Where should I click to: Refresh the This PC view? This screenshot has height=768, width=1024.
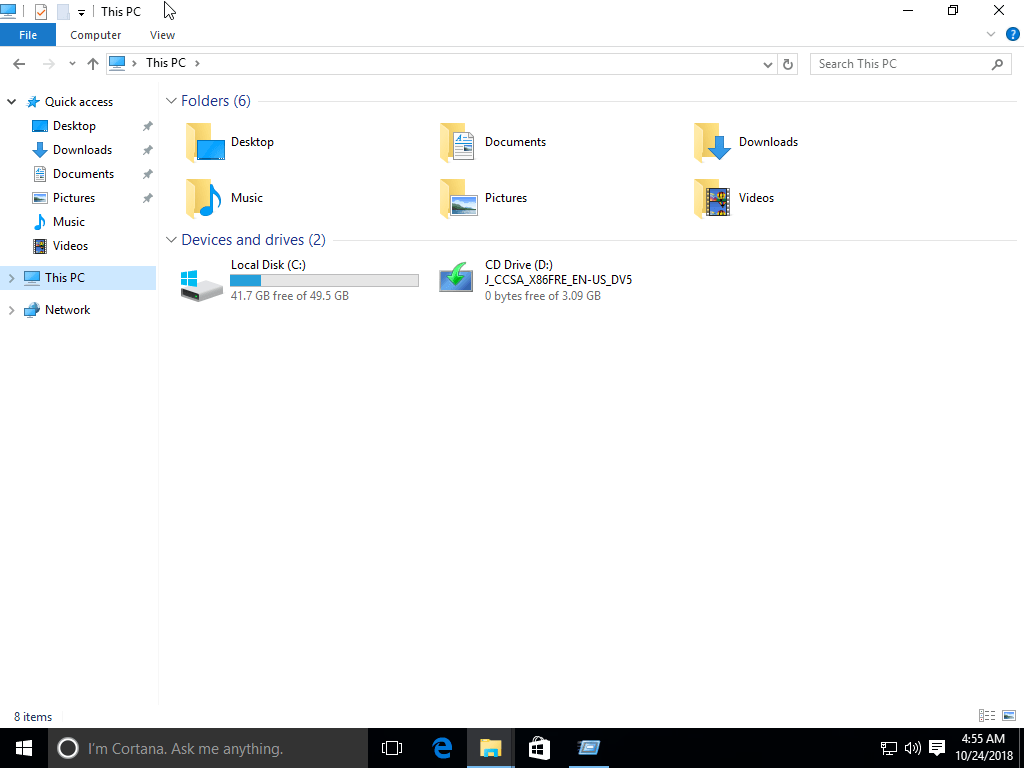[x=788, y=64]
